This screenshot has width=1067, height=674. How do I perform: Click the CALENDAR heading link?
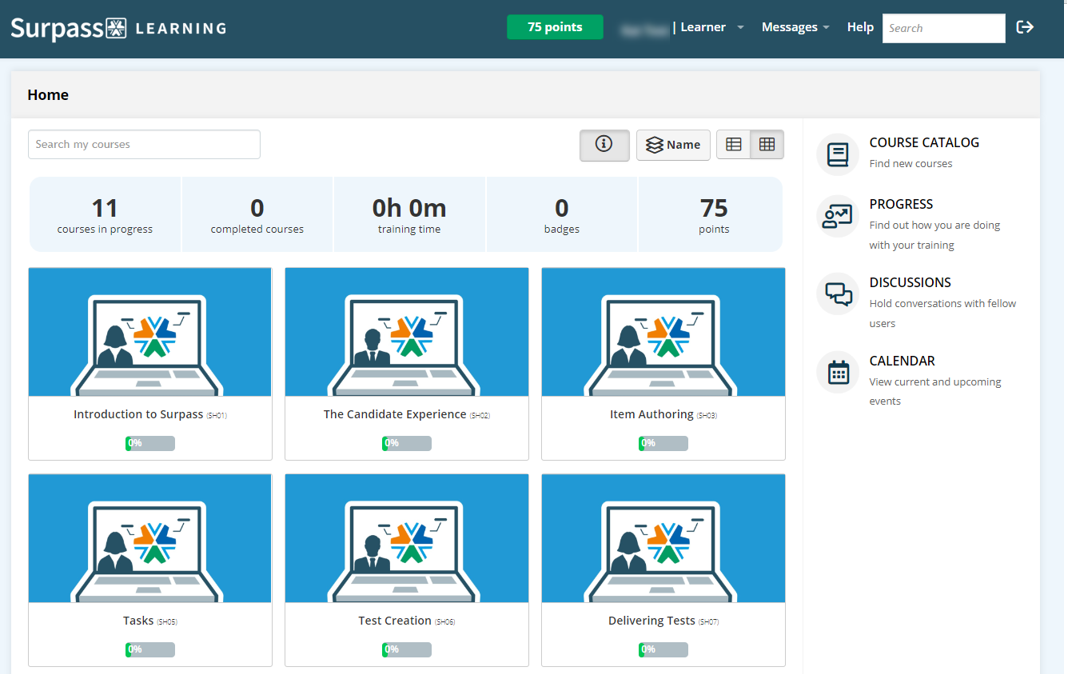tap(902, 361)
